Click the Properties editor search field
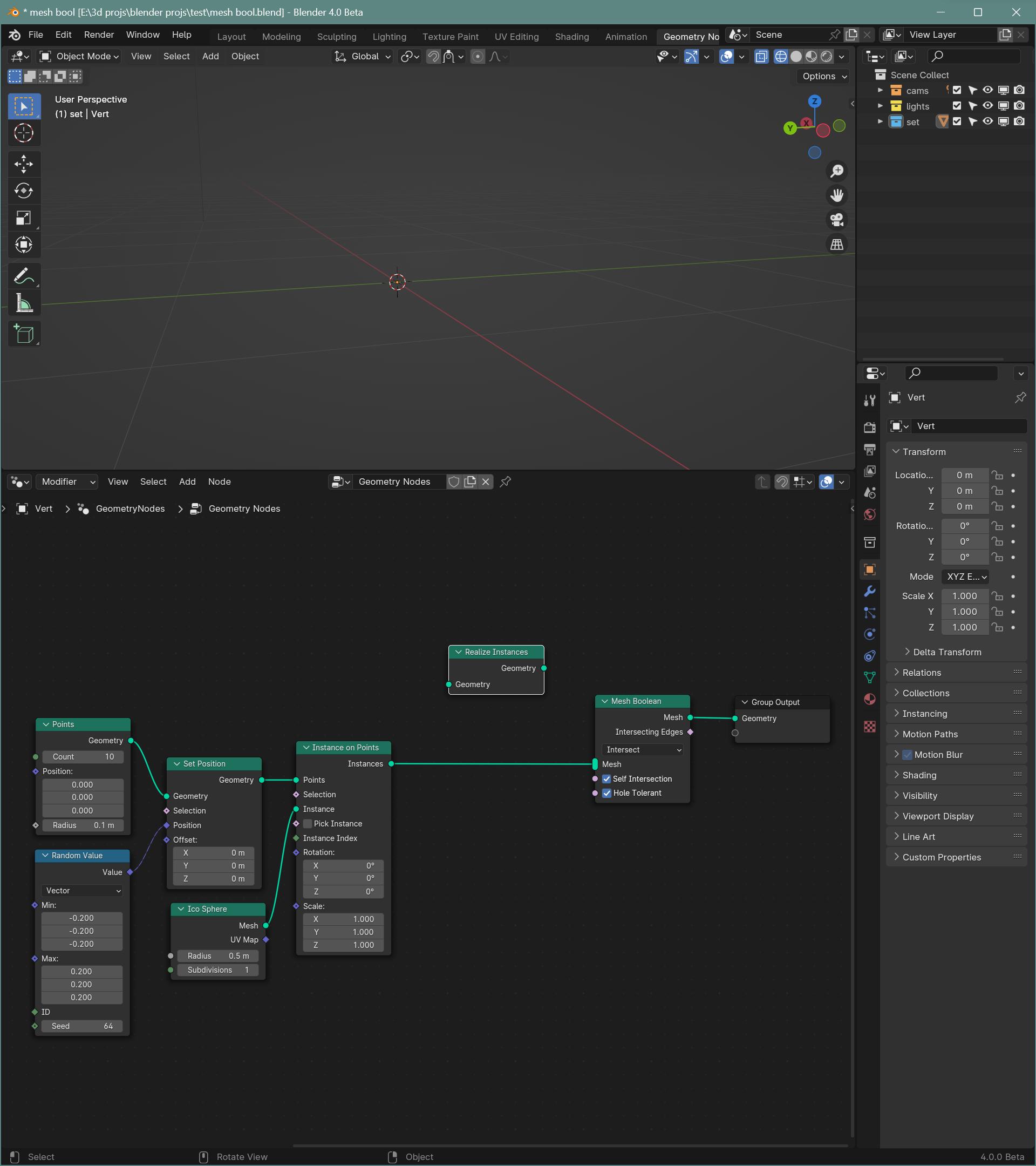Viewport: 1036px width, 1166px height. [x=951, y=373]
